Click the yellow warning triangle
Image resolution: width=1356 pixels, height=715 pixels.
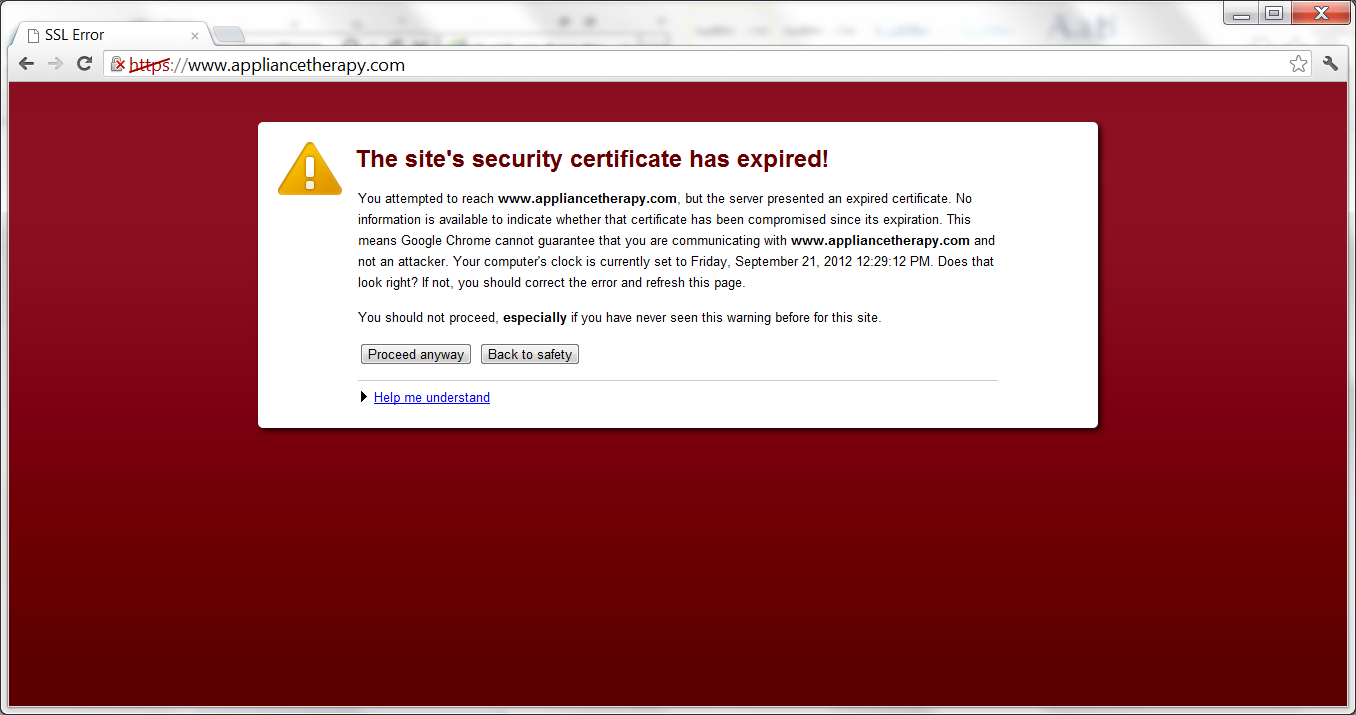coord(309,166)
